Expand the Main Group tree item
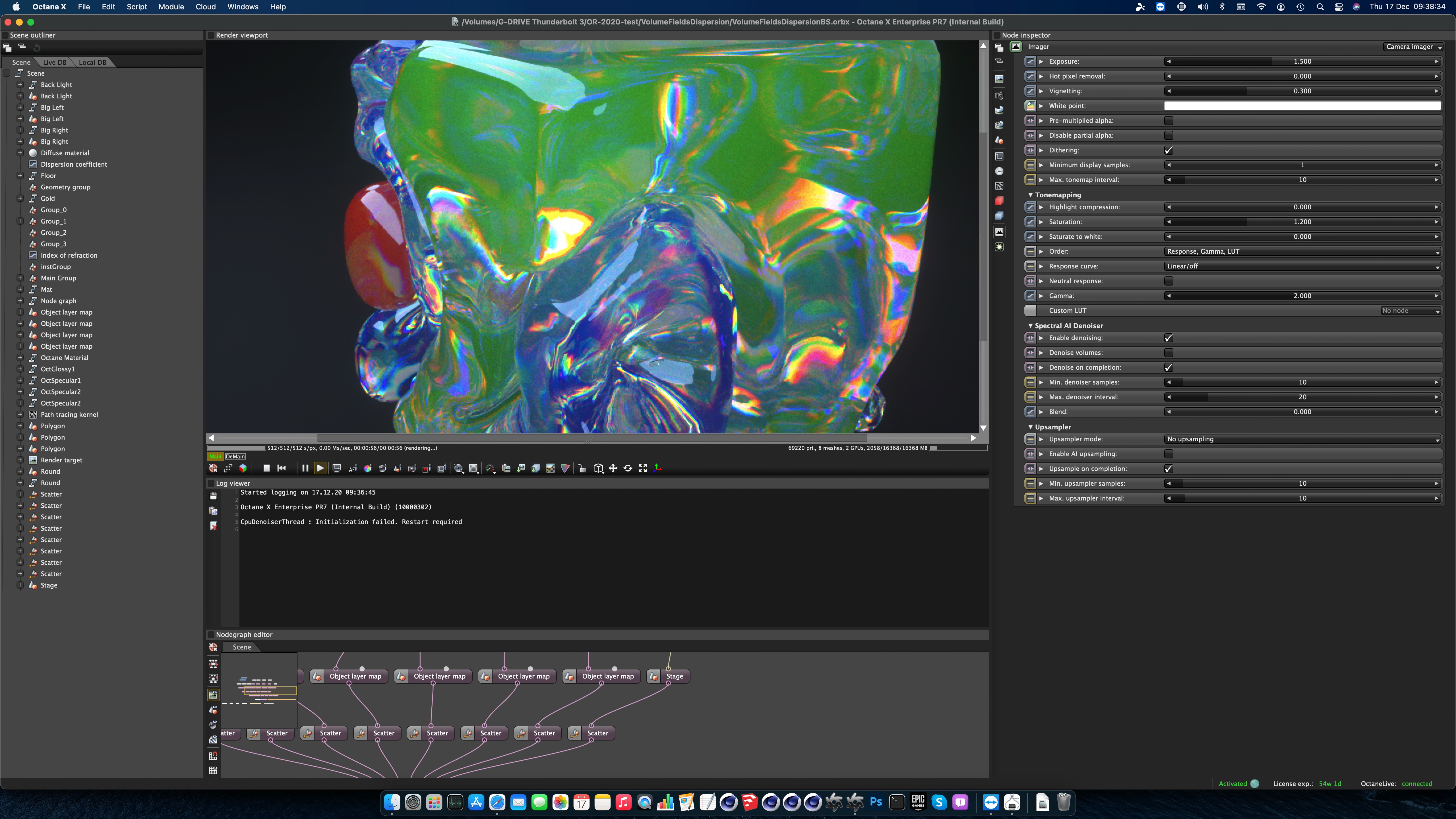1456x819 pixels. 20,278
